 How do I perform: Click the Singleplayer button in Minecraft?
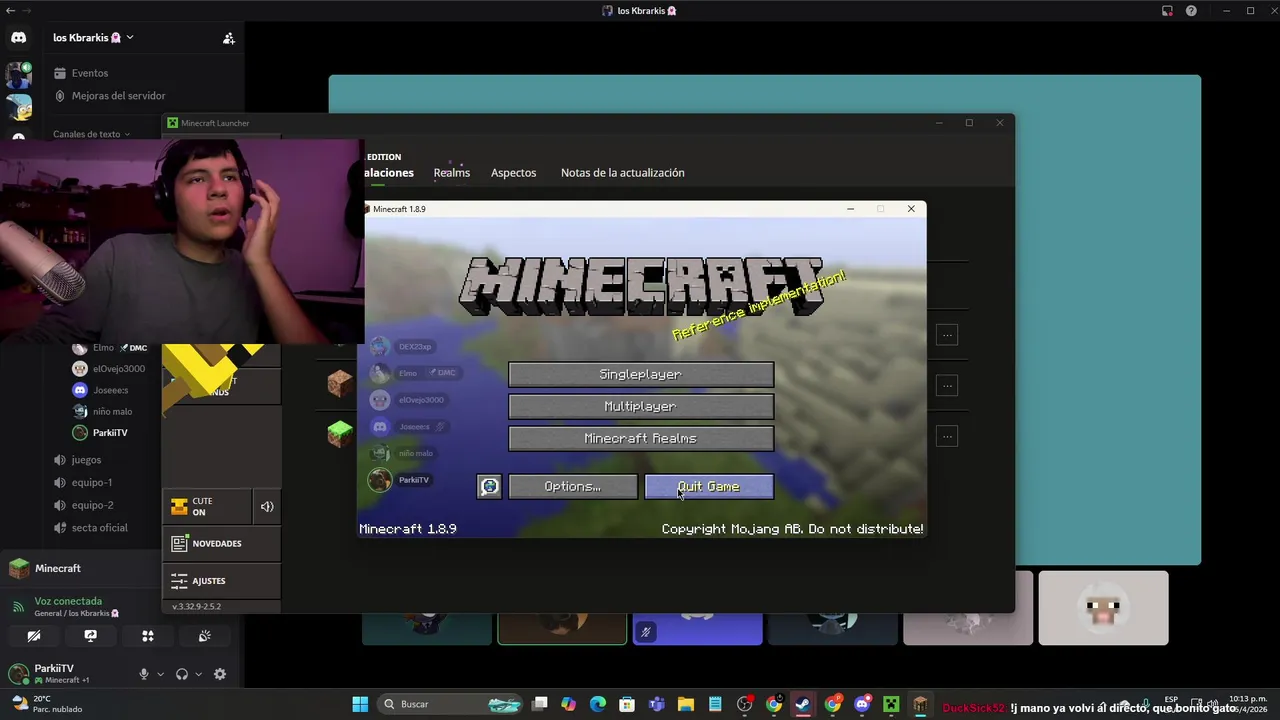(x=640, y=374)
